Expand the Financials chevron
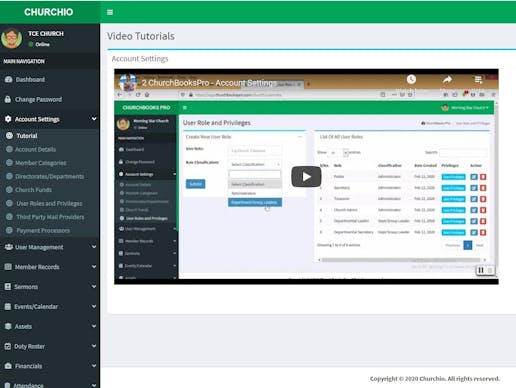Screen dimensions: 516x388 (x=94, y=366)
